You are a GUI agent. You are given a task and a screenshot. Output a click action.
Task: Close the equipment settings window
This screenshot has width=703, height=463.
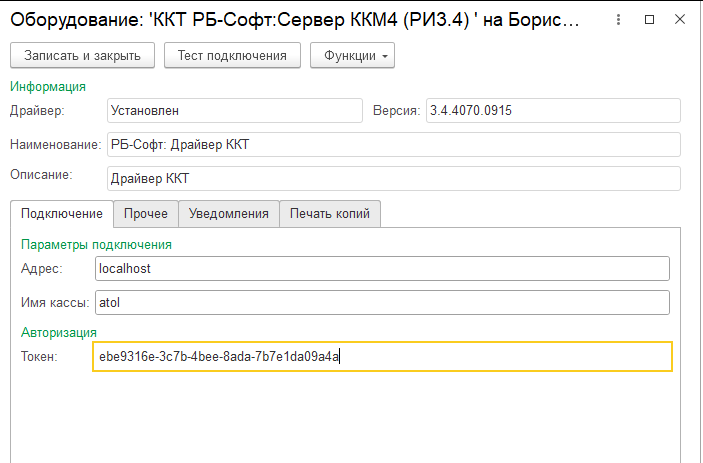click(680, 19)
